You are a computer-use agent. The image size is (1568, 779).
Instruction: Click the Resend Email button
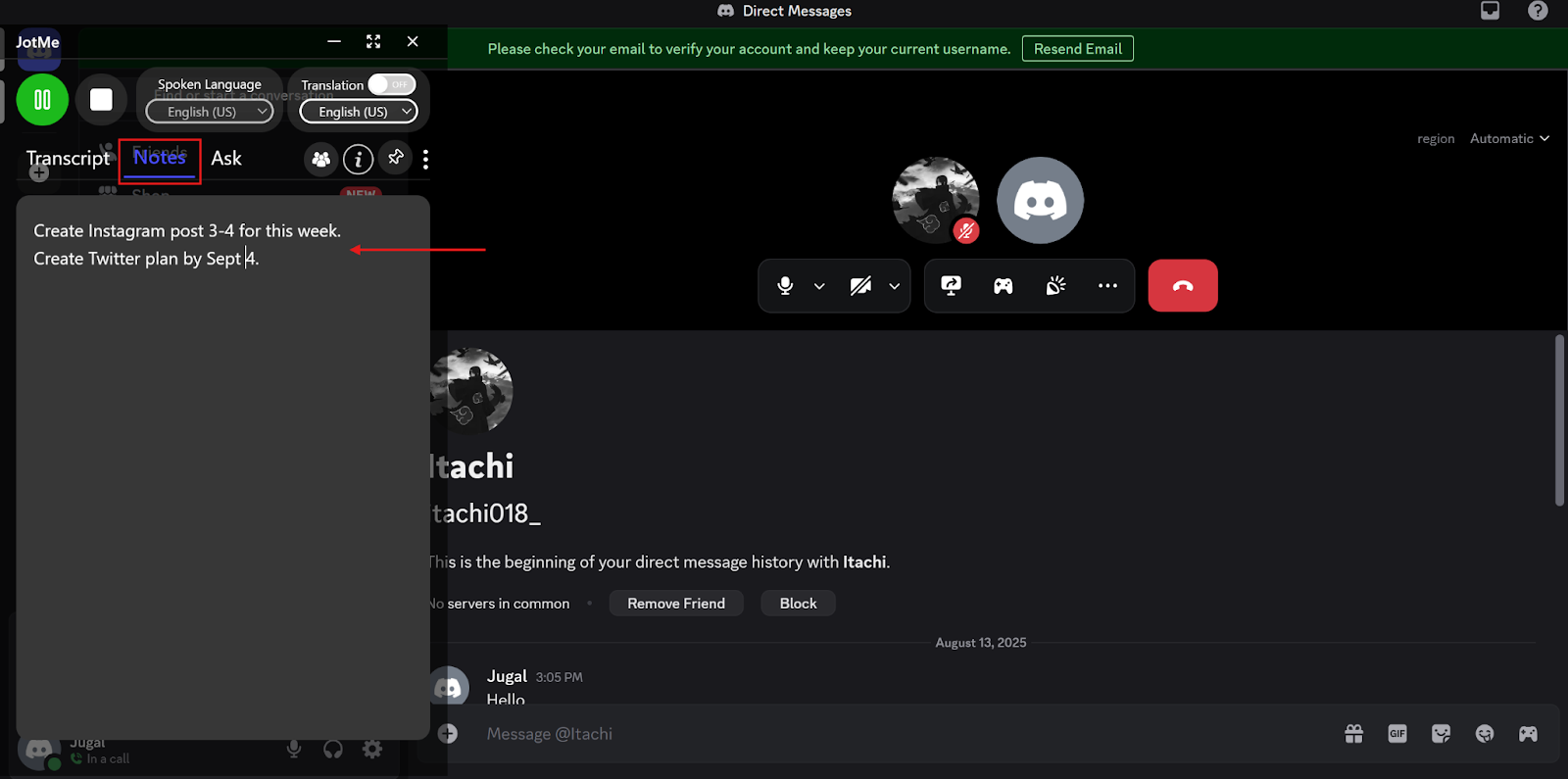[1078, 49]
